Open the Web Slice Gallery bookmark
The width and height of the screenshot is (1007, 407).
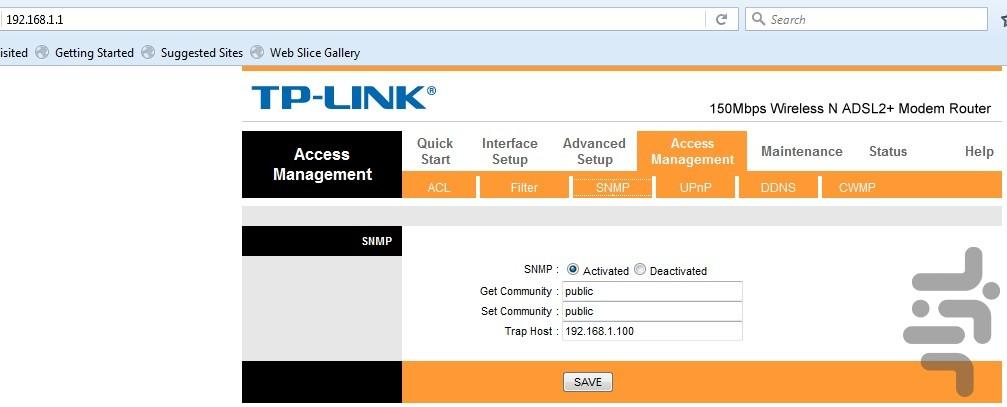point(314,53)
